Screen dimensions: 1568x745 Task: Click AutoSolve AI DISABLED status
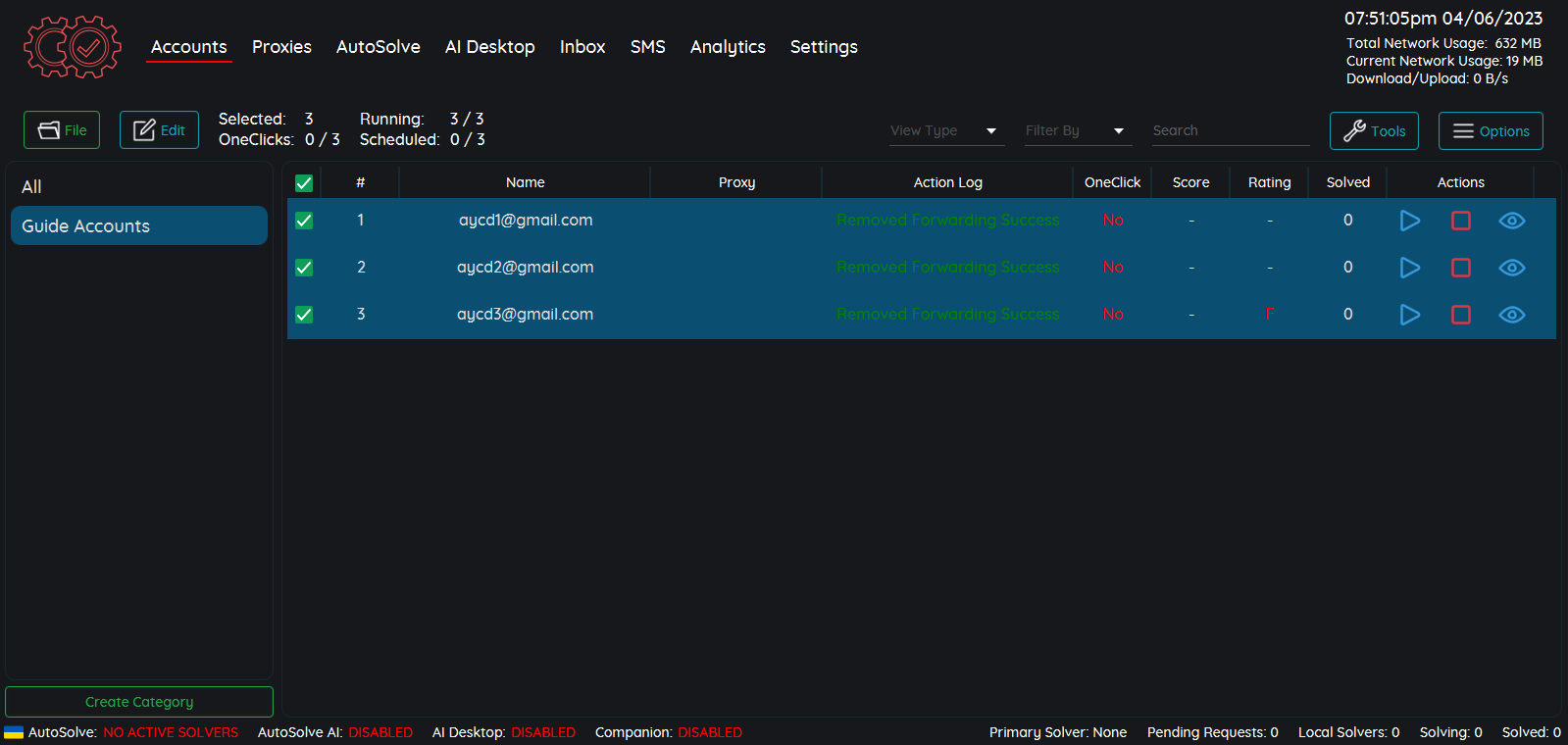[x=380, y=732]
